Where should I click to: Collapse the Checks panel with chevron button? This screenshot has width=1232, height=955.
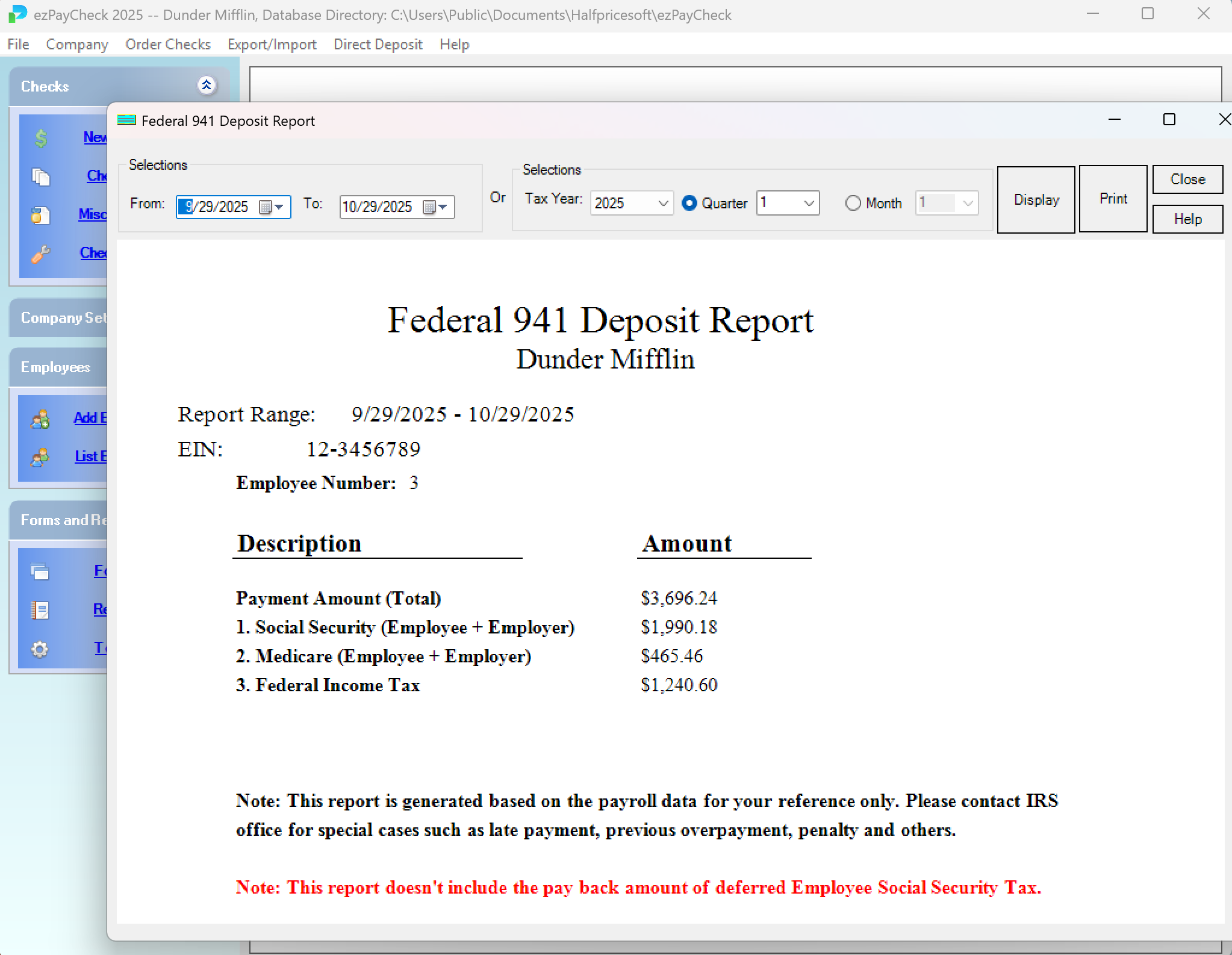coord(207,86)
